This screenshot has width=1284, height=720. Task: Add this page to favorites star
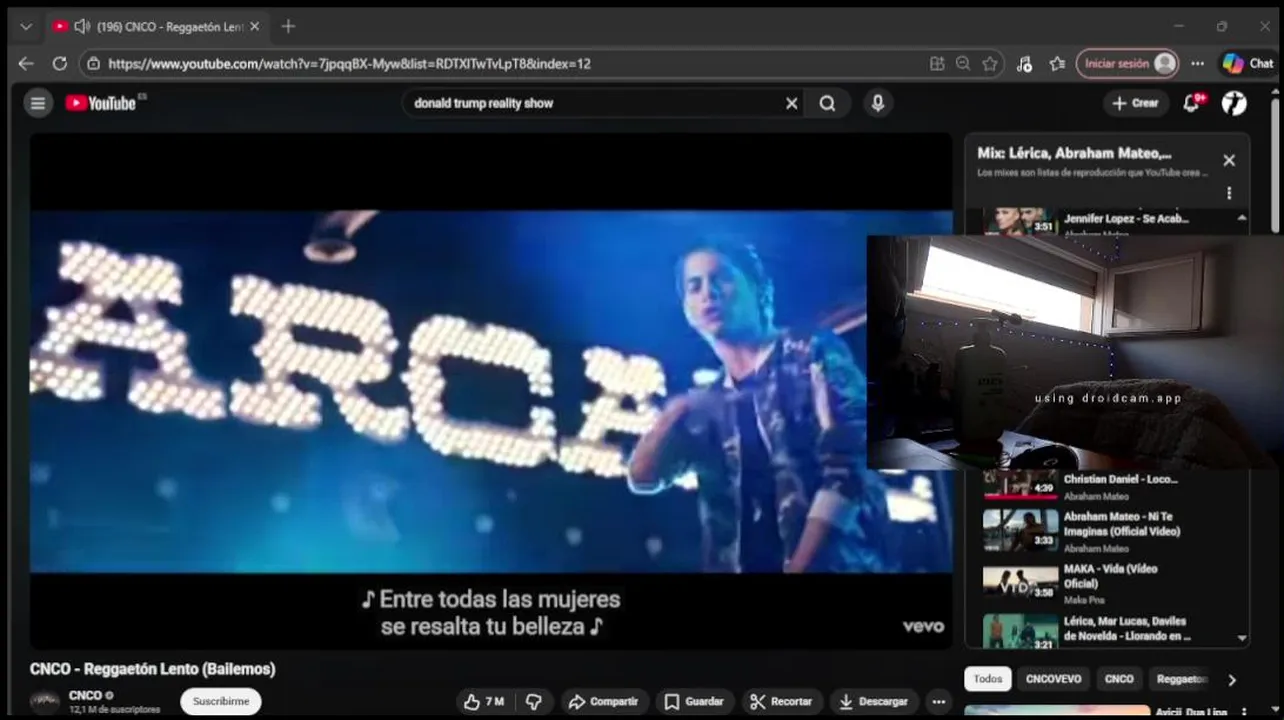coord(990,63)
